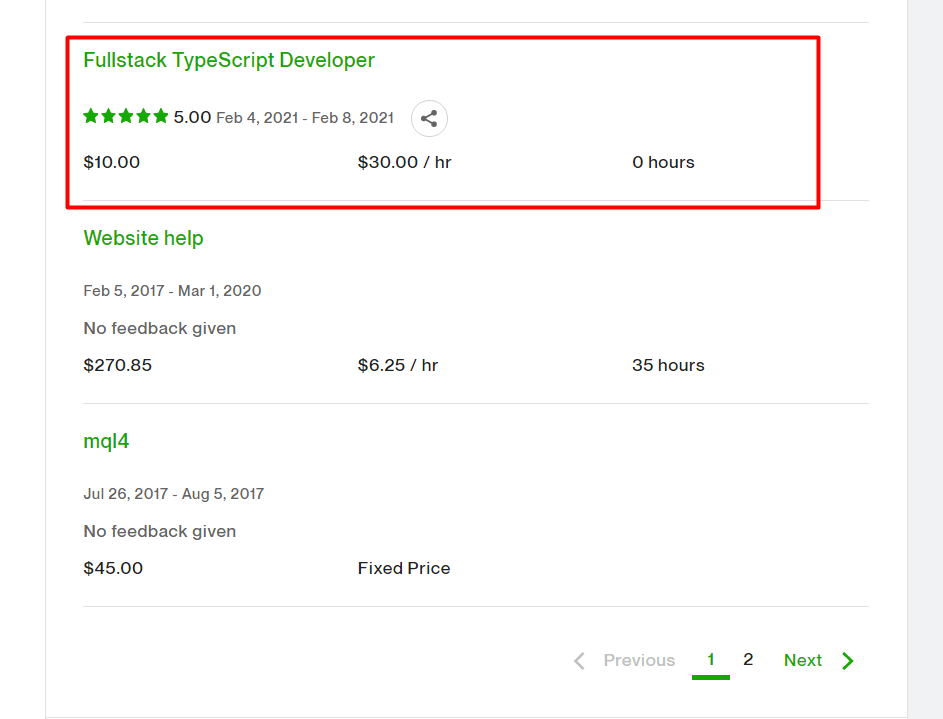Click the left chevron beside Previous
Screen dimensions: 943x719
[579, 661]
